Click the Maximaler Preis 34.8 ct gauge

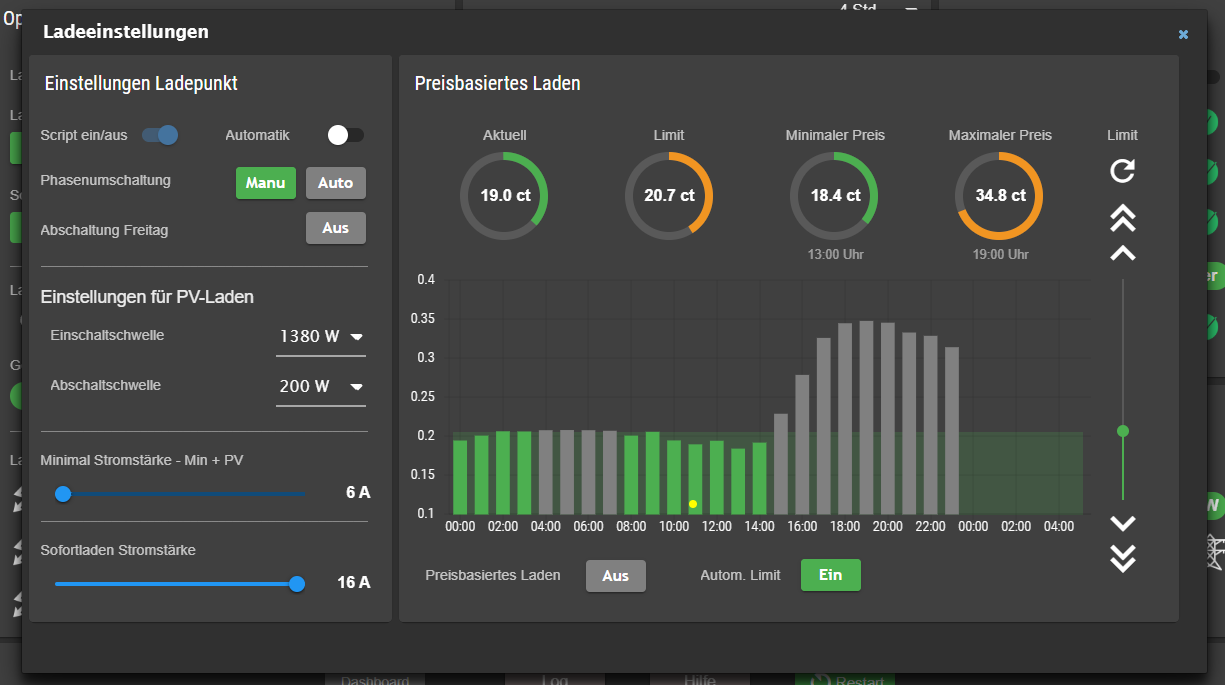click(x=999, y=196)
